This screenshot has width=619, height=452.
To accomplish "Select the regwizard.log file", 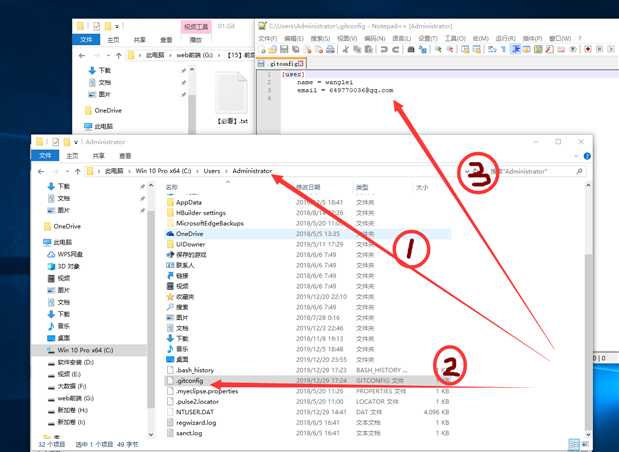I will click(196, 423).
